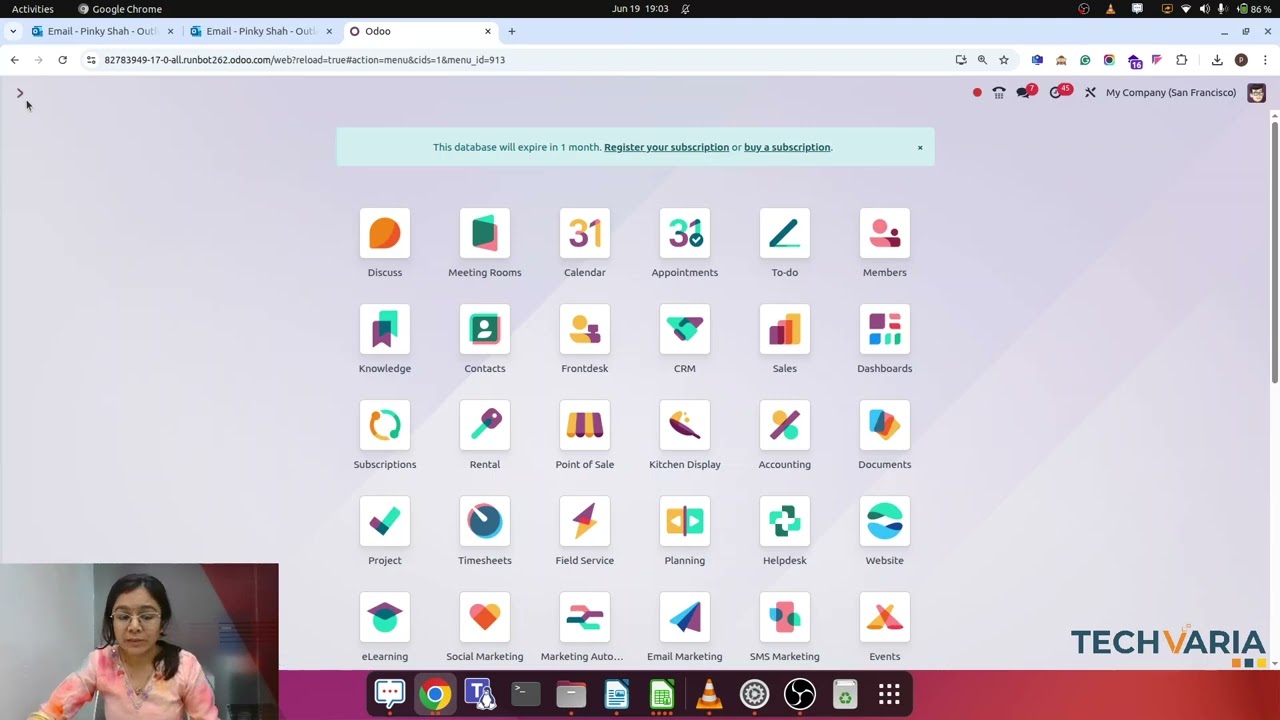
Task: Open the Subscriptions app
Action: point(385,426)
